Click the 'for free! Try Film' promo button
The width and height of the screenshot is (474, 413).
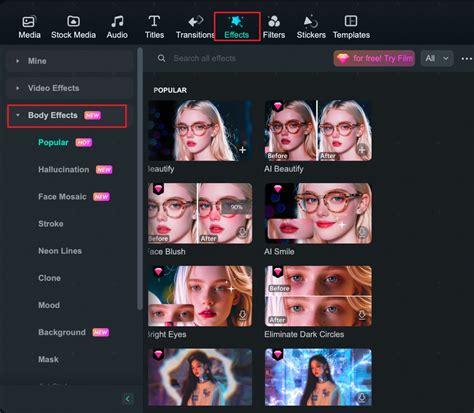click(x=374, y=59)
